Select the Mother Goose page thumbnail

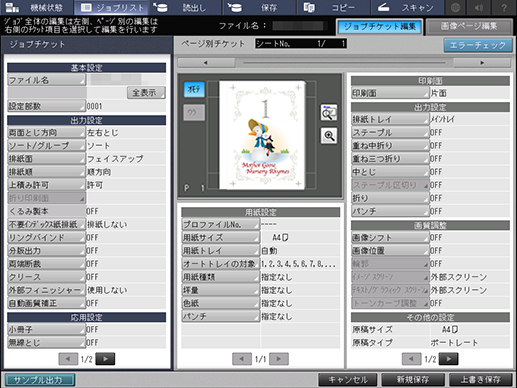point(262,135)
